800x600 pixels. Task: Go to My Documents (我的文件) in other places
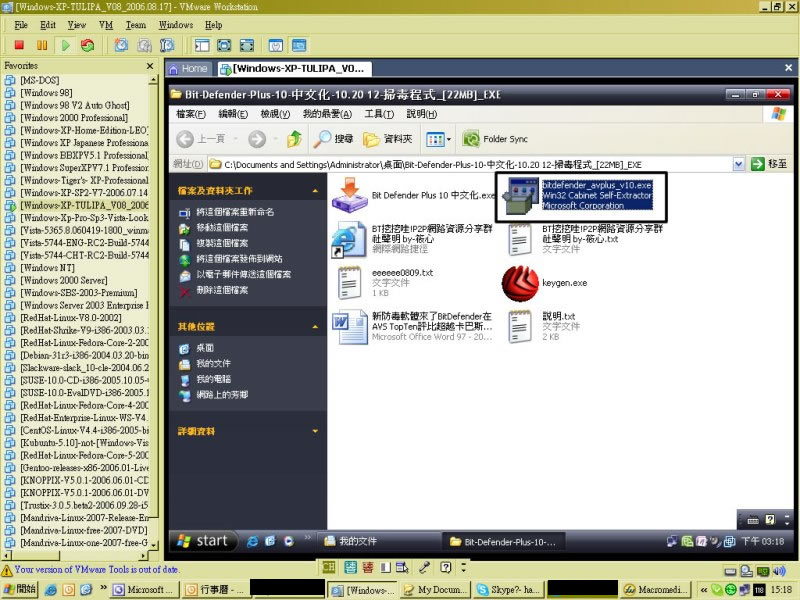pyautogui.click(x=214, y=363)
